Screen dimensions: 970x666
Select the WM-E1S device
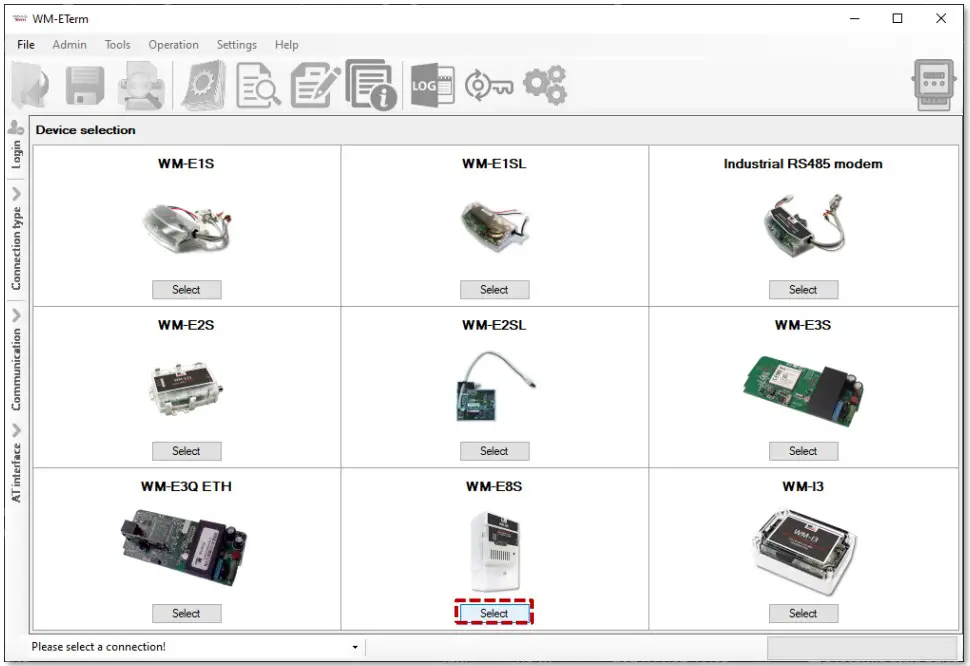[186, 289]
